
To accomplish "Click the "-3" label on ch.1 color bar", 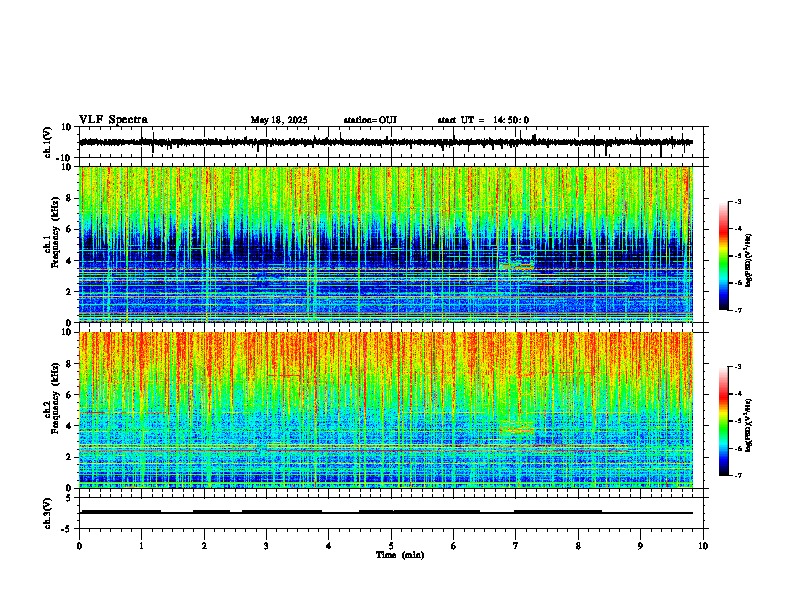I will coord(737,202).
